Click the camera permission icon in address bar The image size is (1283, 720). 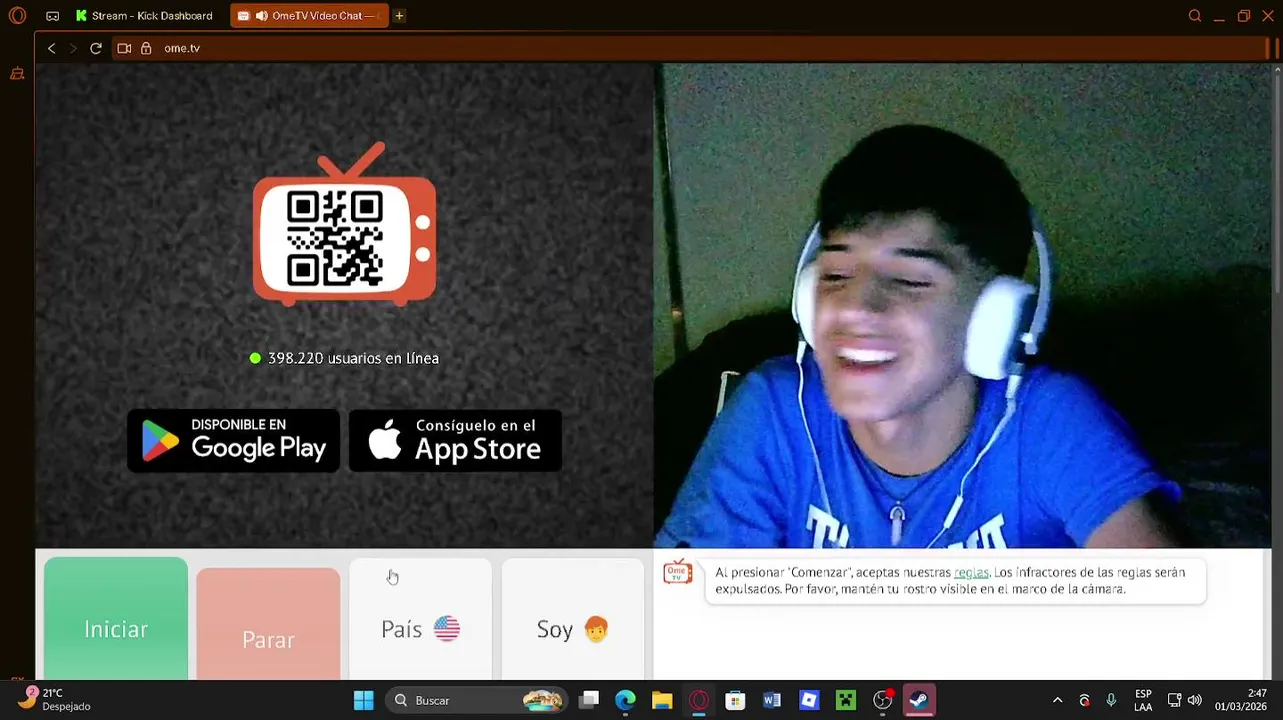[x=124, y=48]
